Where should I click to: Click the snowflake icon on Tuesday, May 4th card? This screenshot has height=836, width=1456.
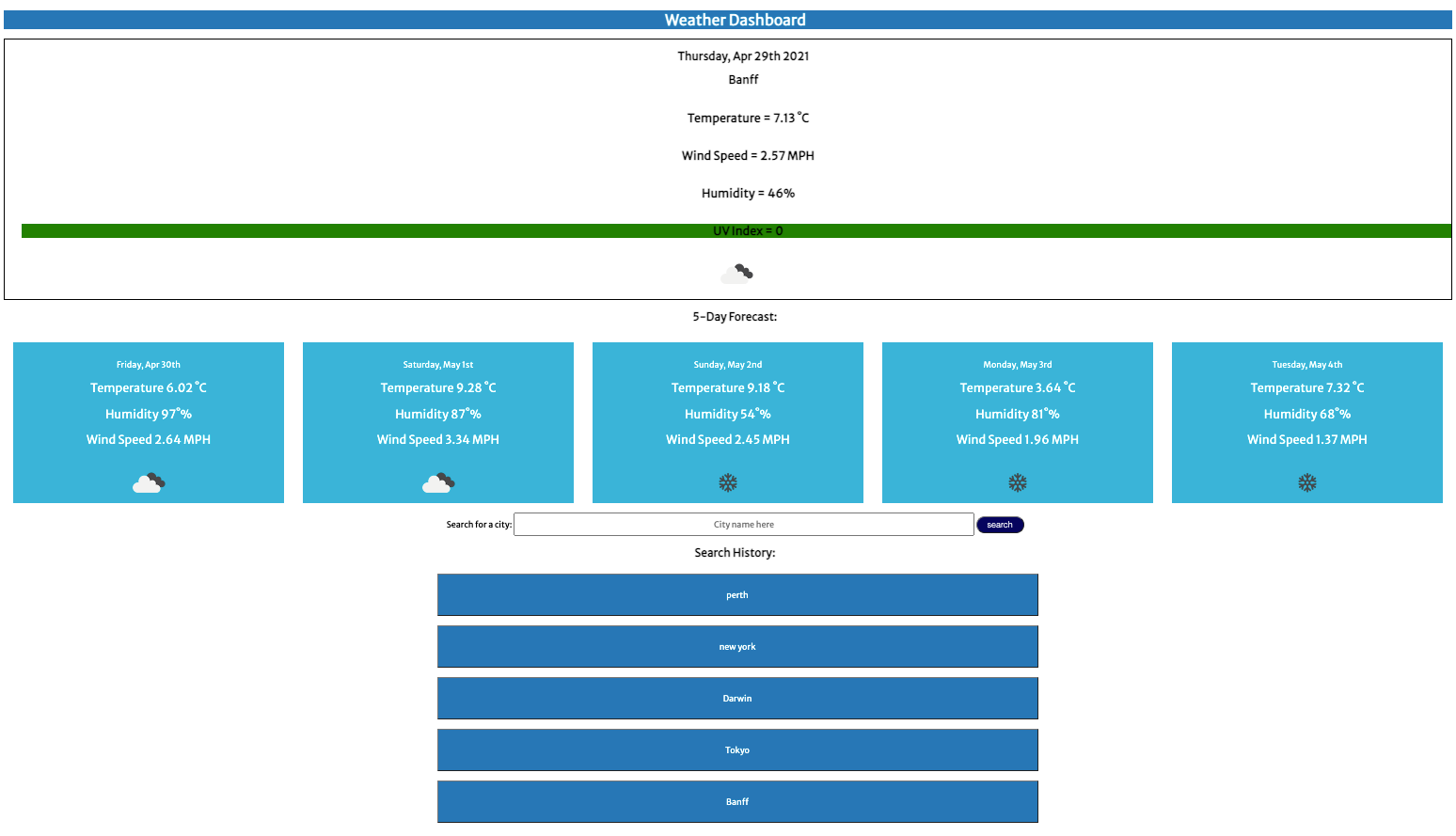click(1307, 483)
